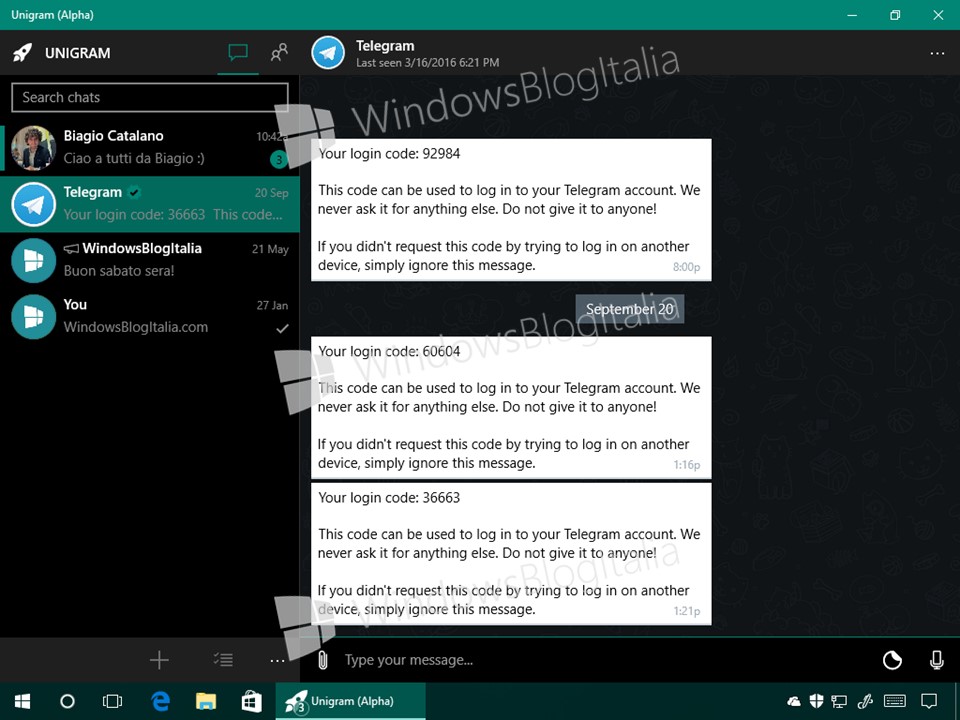
Task: Click the login code 36663 message
Action: coord(511,553)
